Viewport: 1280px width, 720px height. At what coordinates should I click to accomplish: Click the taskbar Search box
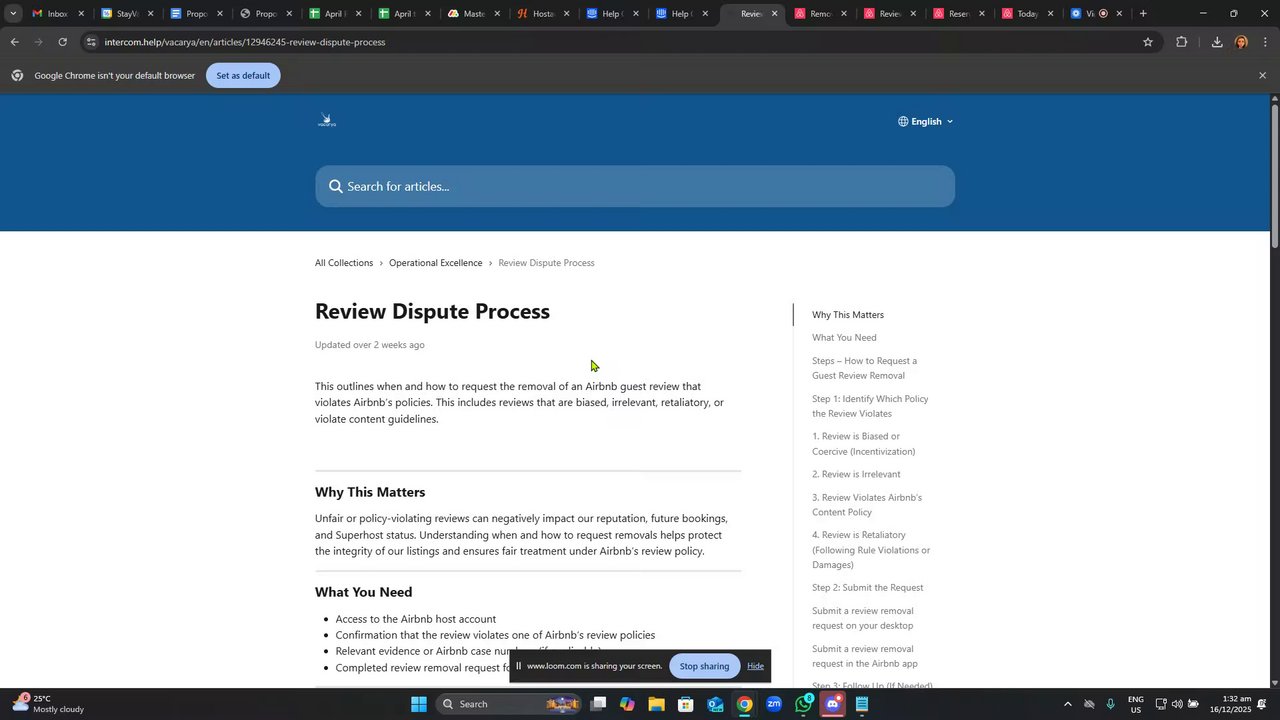(510, 704)
